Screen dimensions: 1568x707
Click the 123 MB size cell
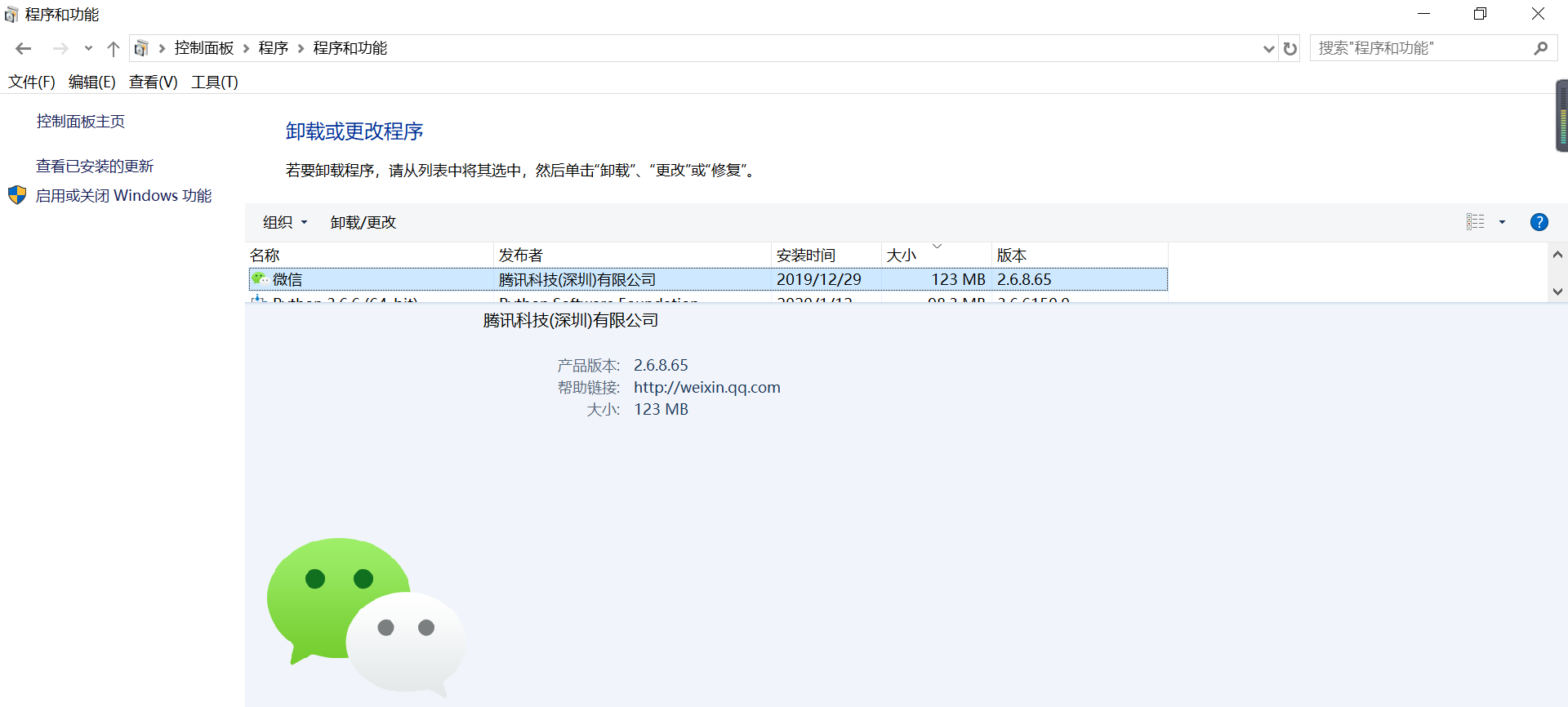coord(958,279)
